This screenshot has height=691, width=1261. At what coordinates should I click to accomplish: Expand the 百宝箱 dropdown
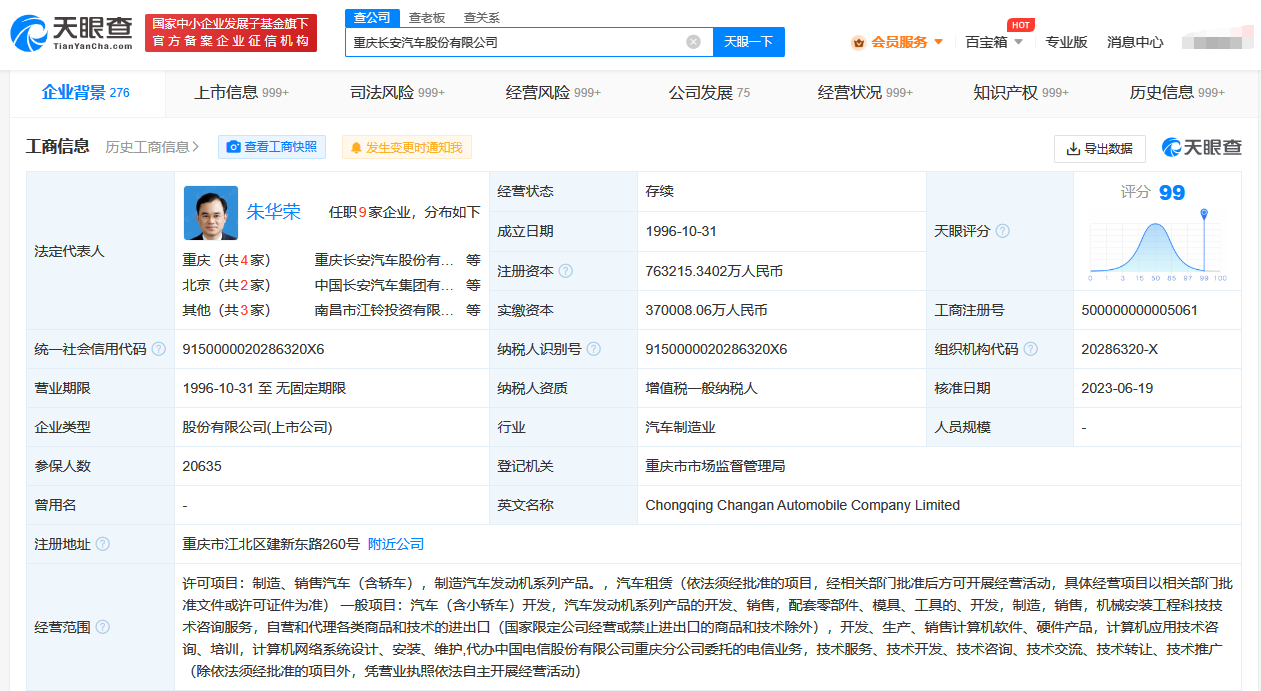[x=994, y=42]
